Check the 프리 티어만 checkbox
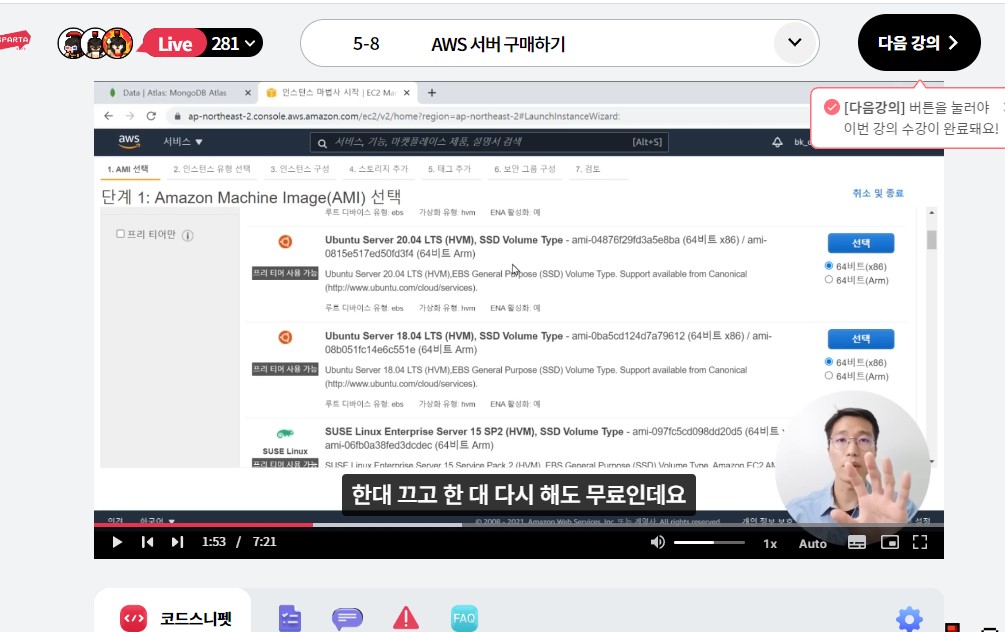This screenshot has width=1005, height=632. 120,233
